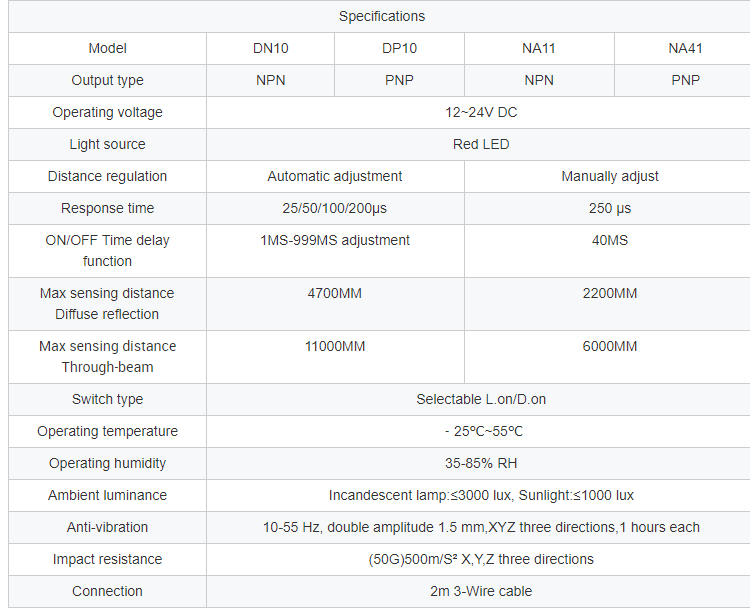The height and width of the screenshot is (608, 750).
Task: Select the 12~24V DC voltage value
Action: pos(481,112)
